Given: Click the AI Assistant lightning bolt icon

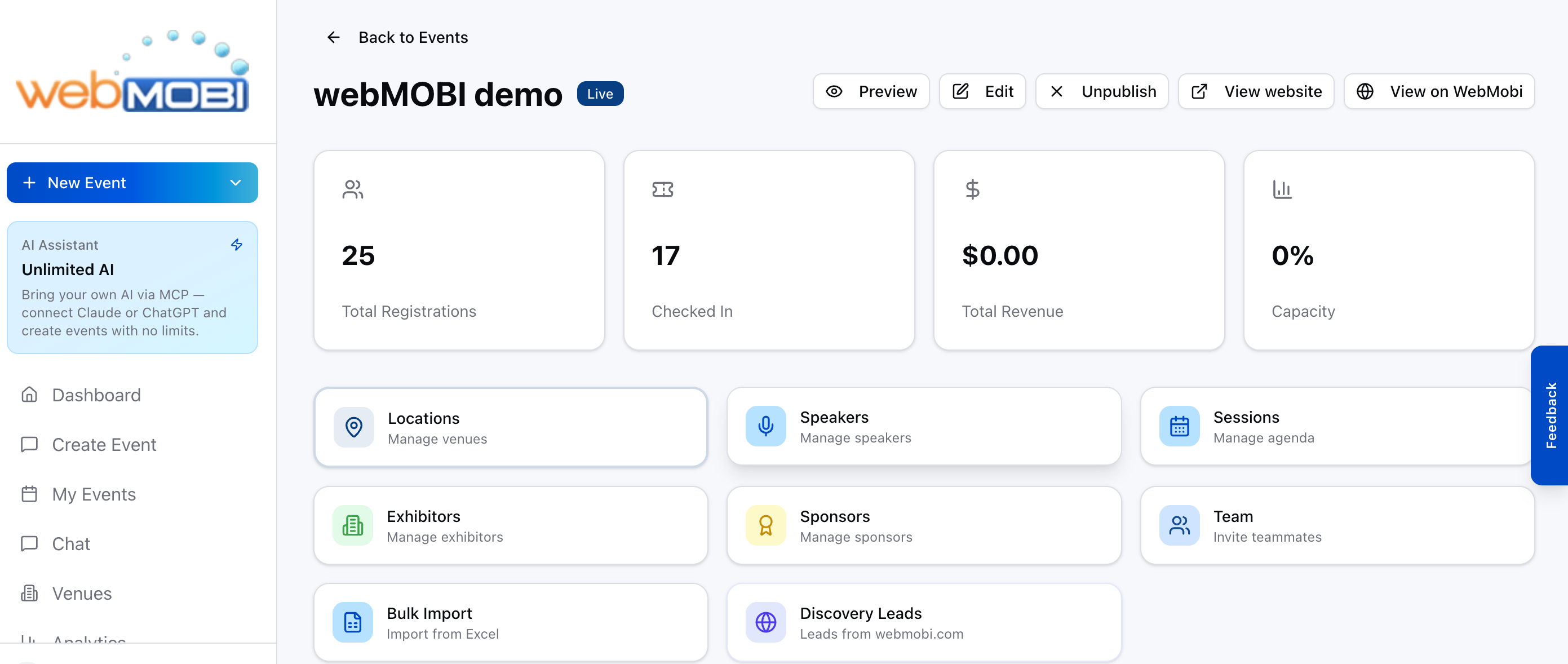Looking at the screenshot, I should point(237,245).
